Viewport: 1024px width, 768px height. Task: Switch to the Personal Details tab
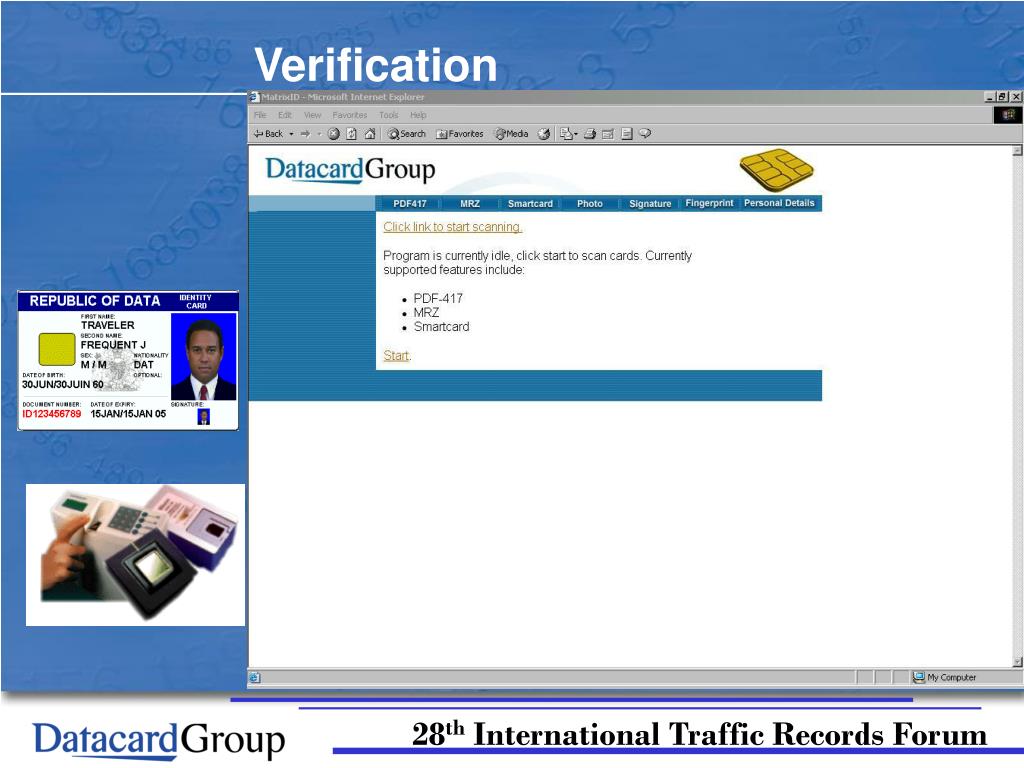pos(779,203)
